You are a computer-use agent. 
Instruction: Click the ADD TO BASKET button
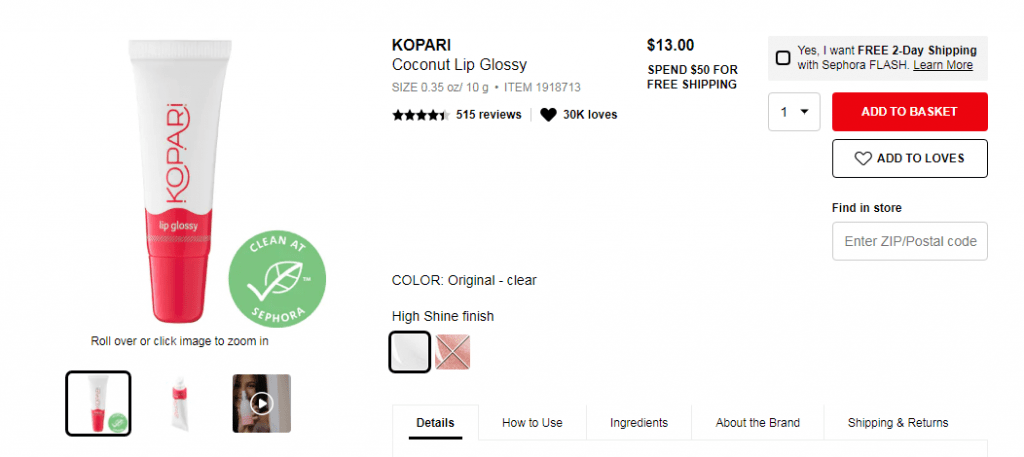click(909, 112)
